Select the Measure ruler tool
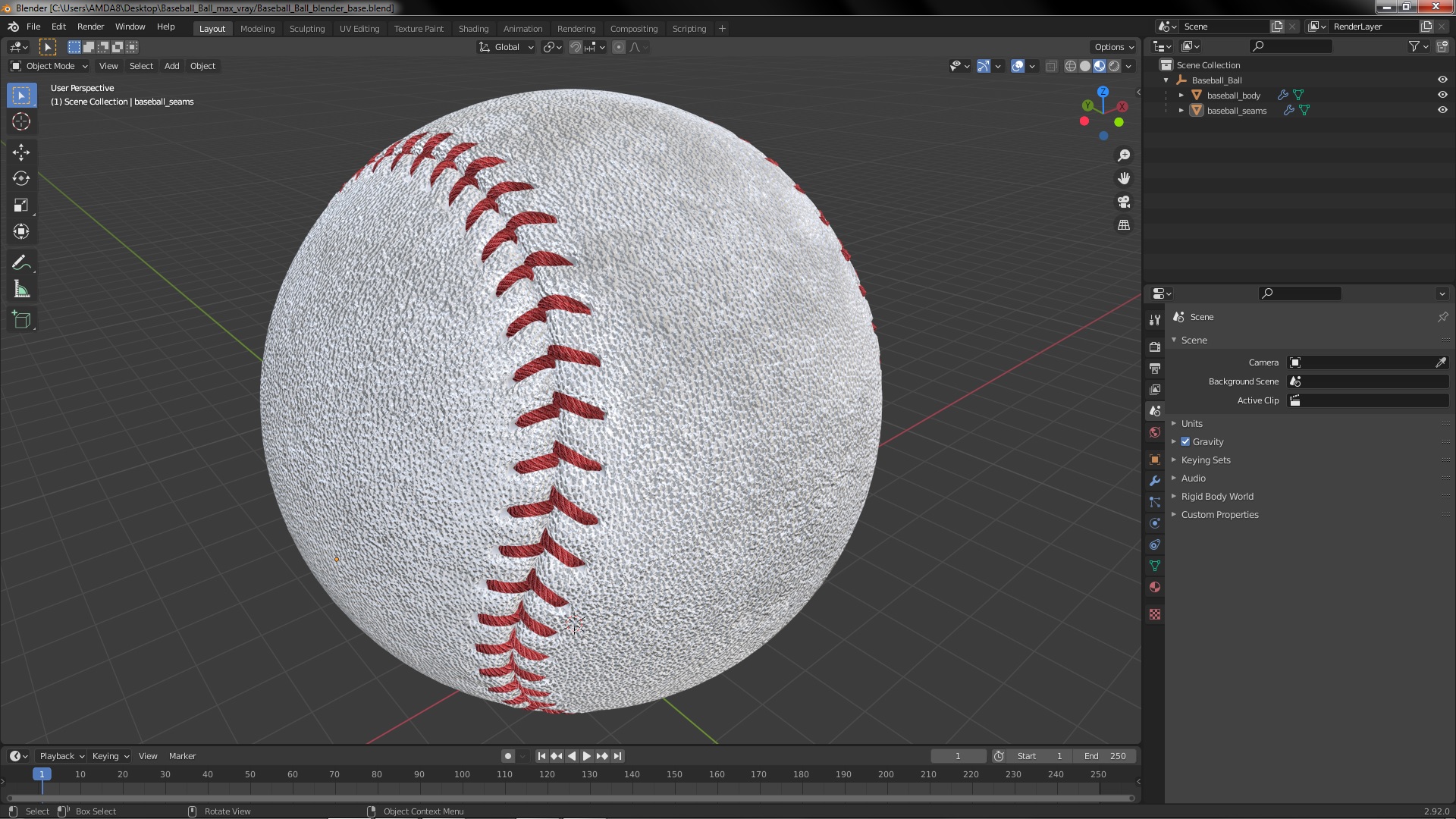 click(x=21, y=290)
